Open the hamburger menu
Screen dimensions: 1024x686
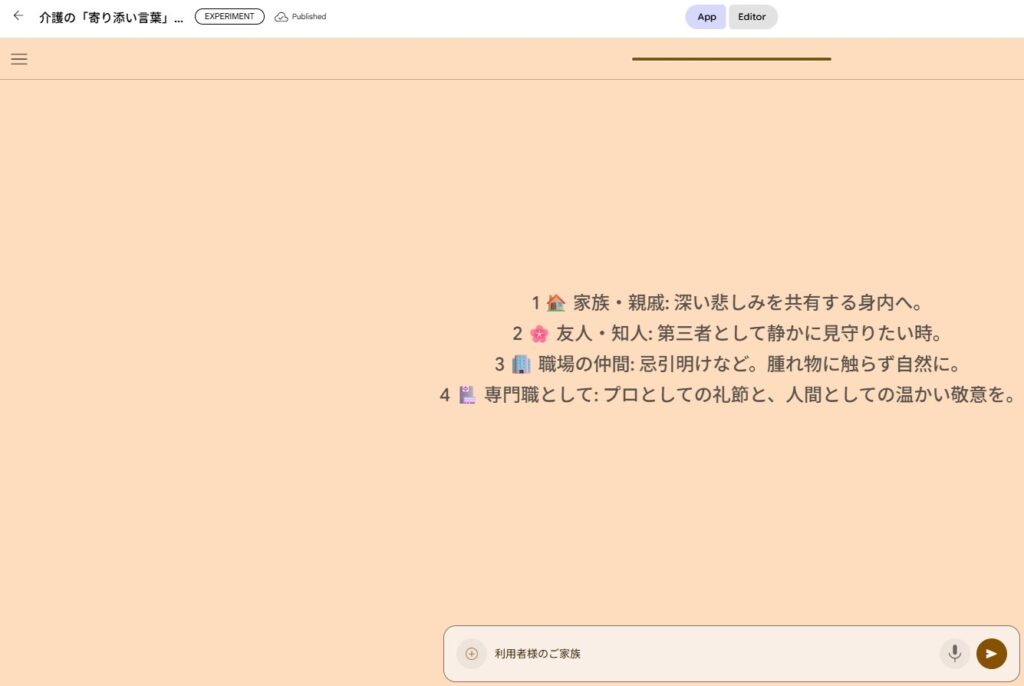point(19,59)
